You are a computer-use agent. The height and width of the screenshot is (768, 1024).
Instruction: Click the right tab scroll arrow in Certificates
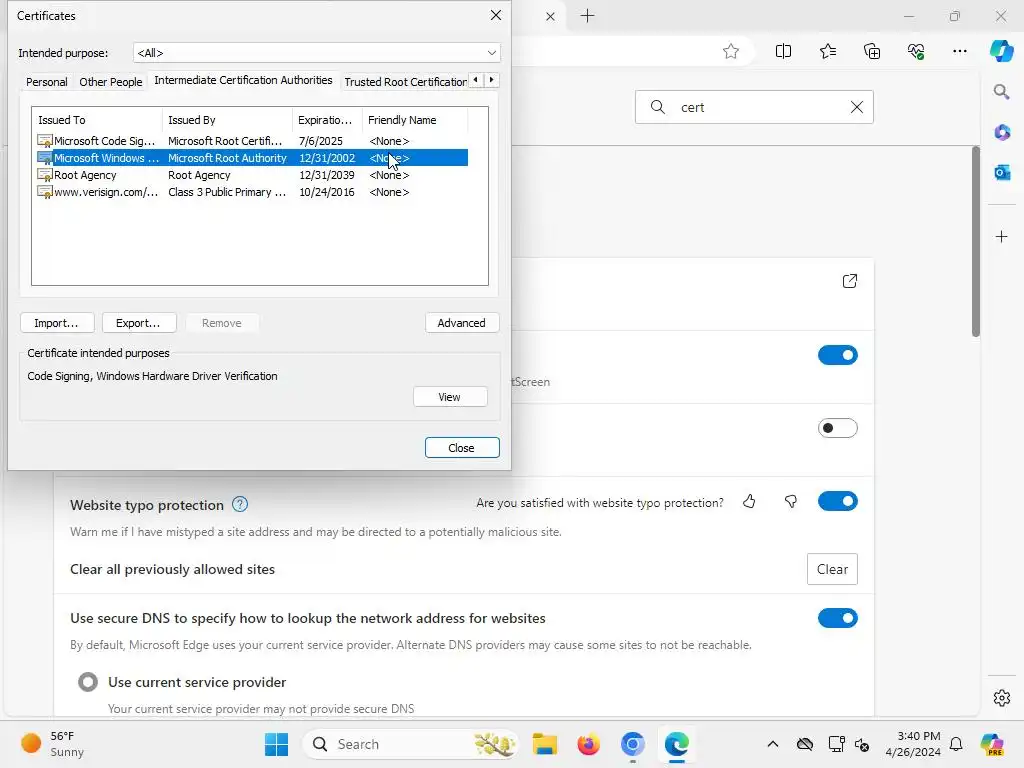tap(492, 80)
